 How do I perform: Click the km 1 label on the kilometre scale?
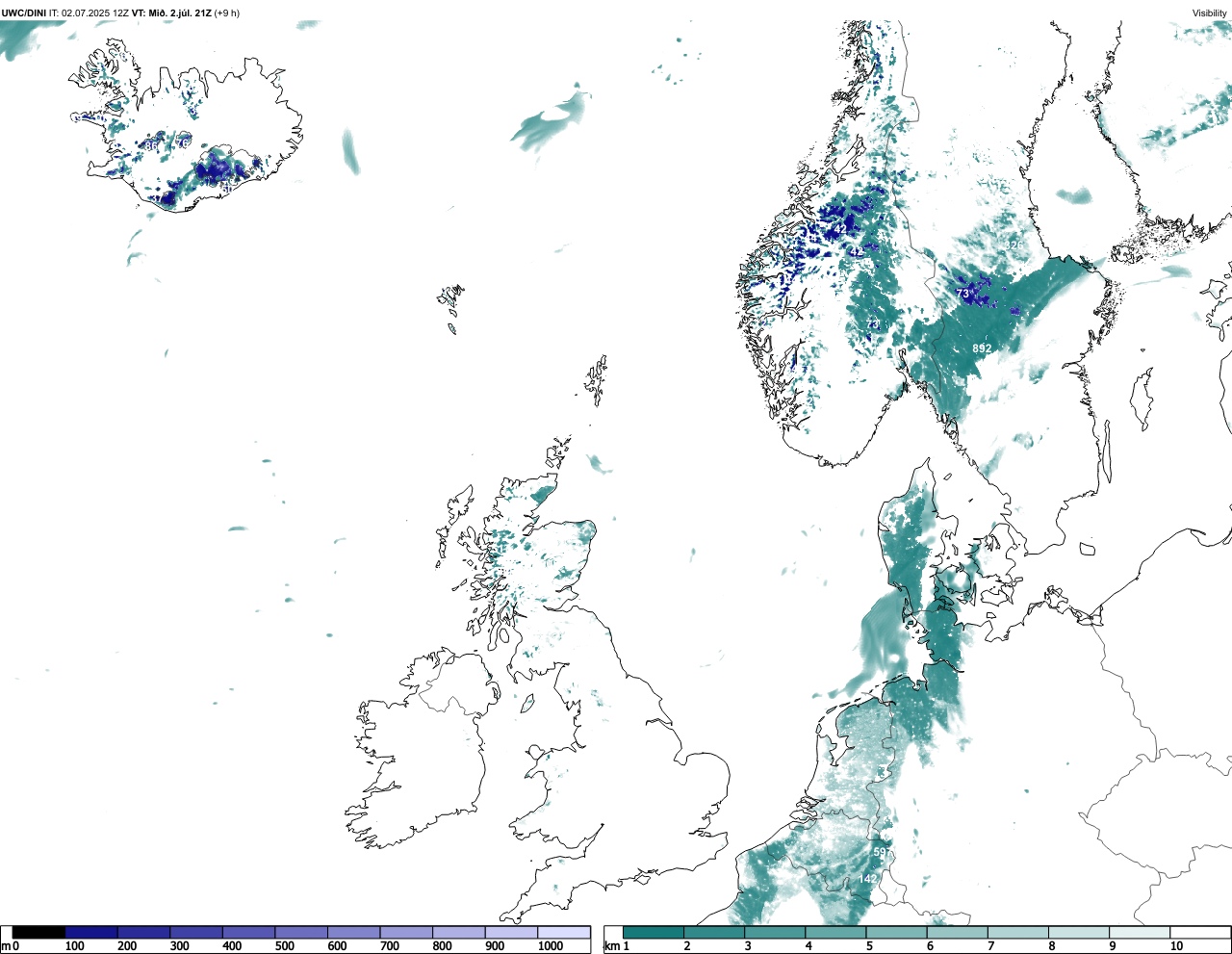(x=617, y=946)
